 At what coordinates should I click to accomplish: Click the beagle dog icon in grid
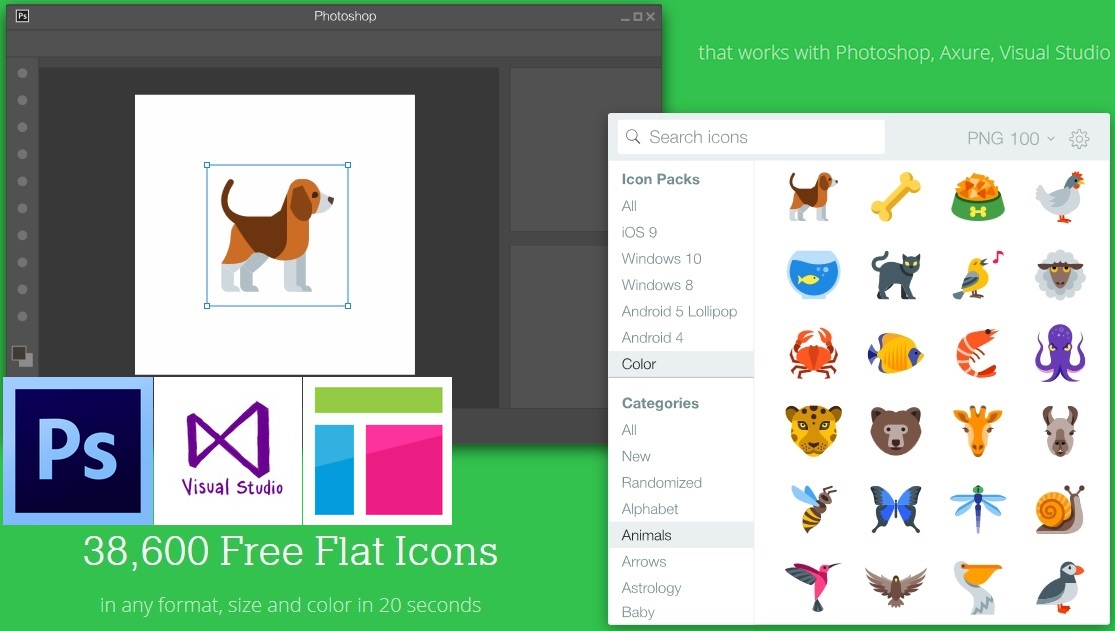812,195
